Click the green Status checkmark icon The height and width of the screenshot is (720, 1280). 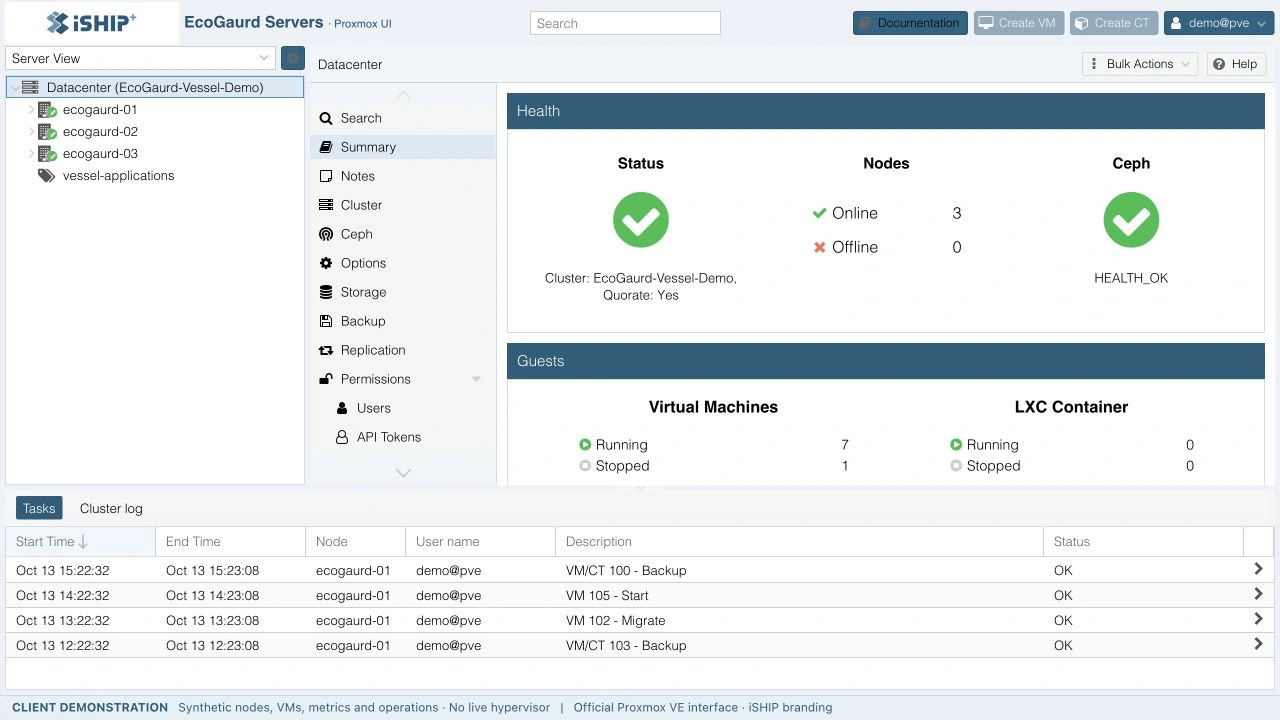click(641, 220)
